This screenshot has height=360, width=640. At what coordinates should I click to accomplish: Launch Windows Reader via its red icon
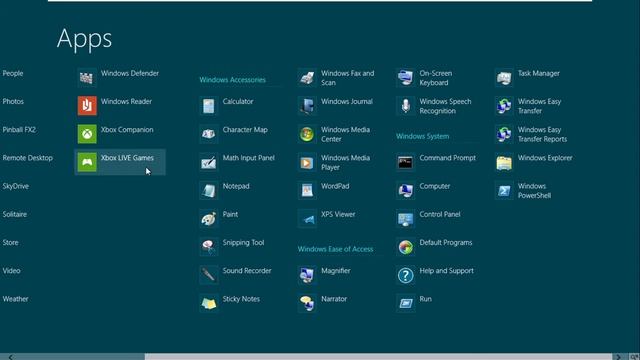87,106
